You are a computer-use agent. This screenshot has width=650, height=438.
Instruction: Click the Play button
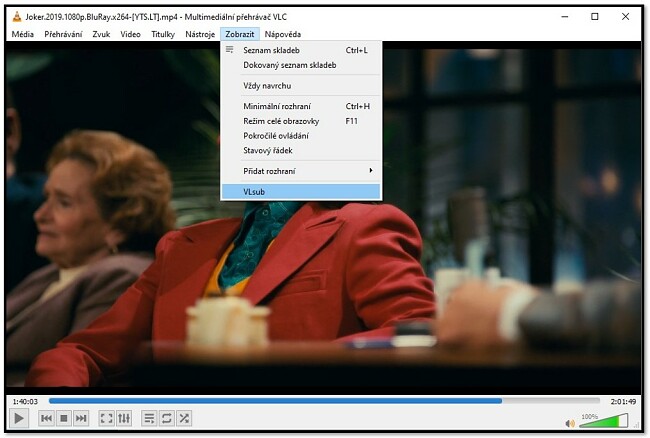(x=19, y=418)
